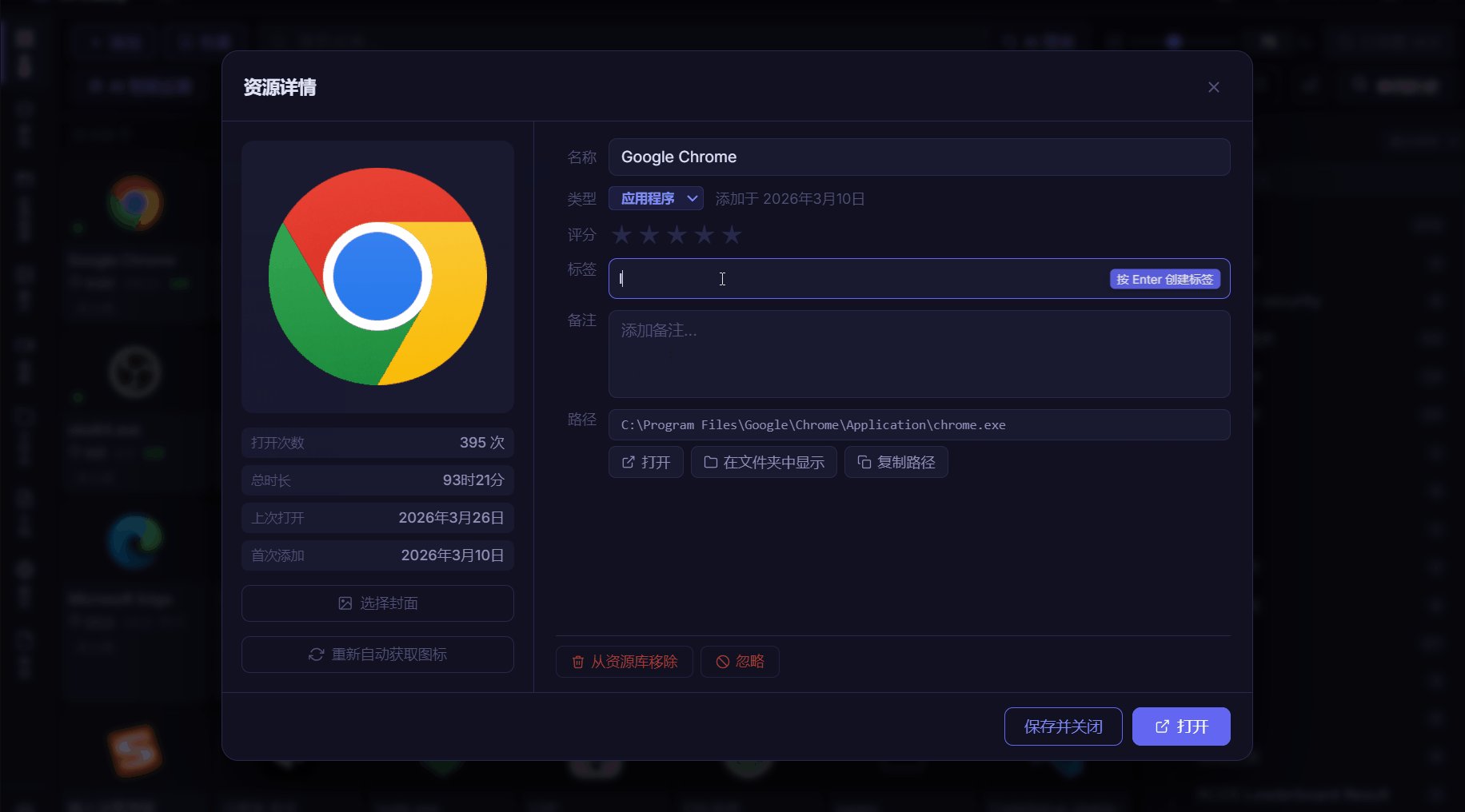Click the OBS icon in the background list
Viewport: 1465px width, 812px height.
coord(135,372)
